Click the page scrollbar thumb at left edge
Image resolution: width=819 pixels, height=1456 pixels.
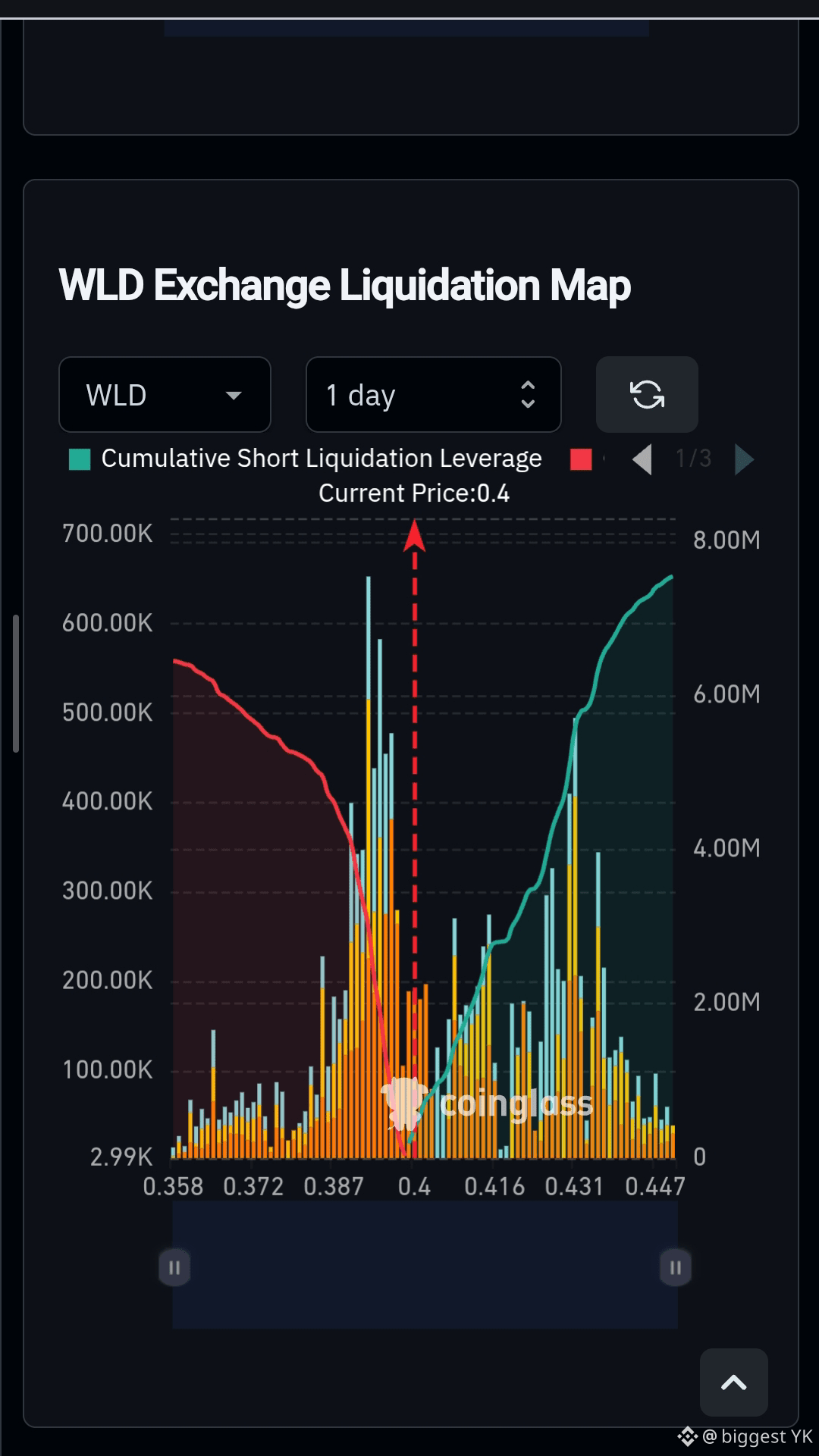[x=15, y=684]
